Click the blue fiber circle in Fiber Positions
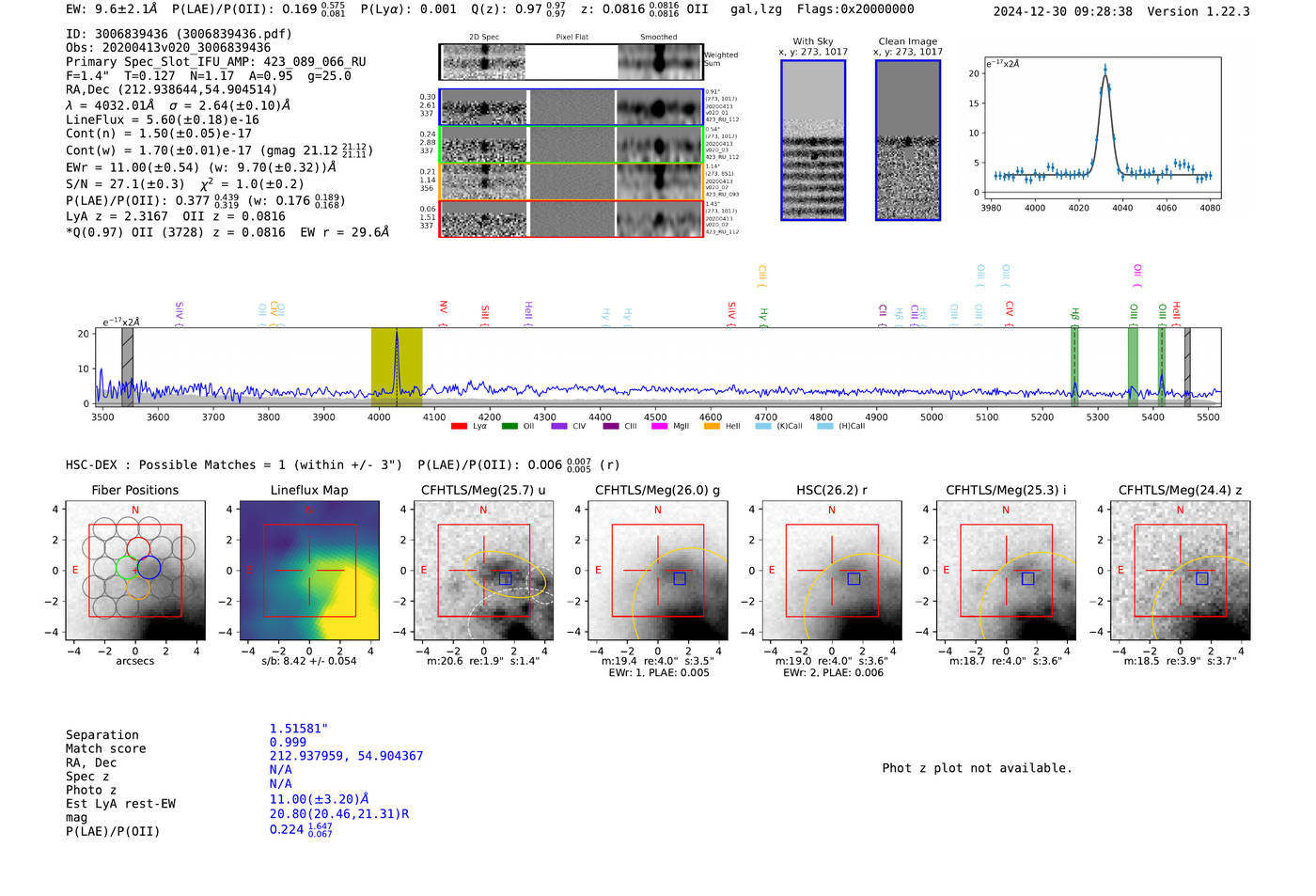The width and height of the screenshot is (1316, 896). pos(149,568)
